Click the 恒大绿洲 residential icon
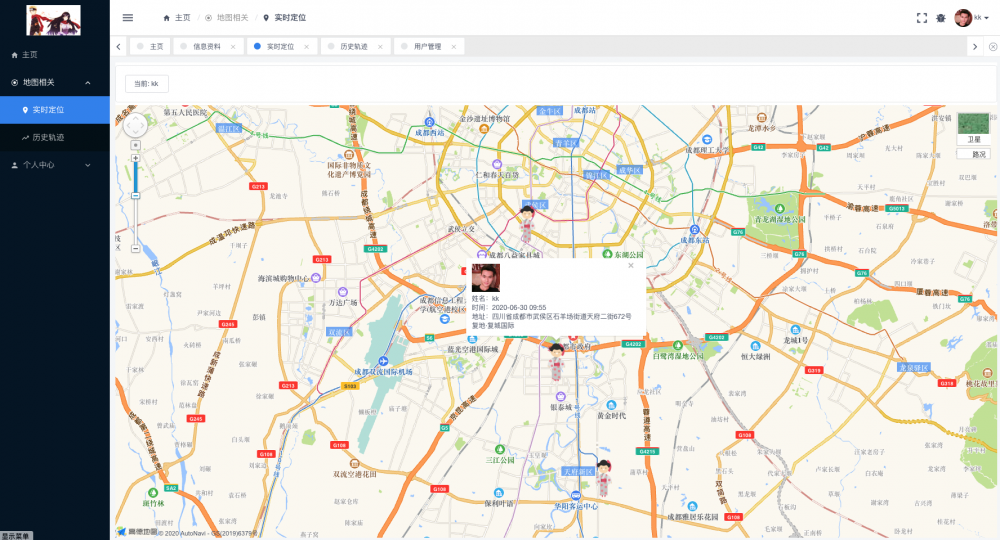 755,346
